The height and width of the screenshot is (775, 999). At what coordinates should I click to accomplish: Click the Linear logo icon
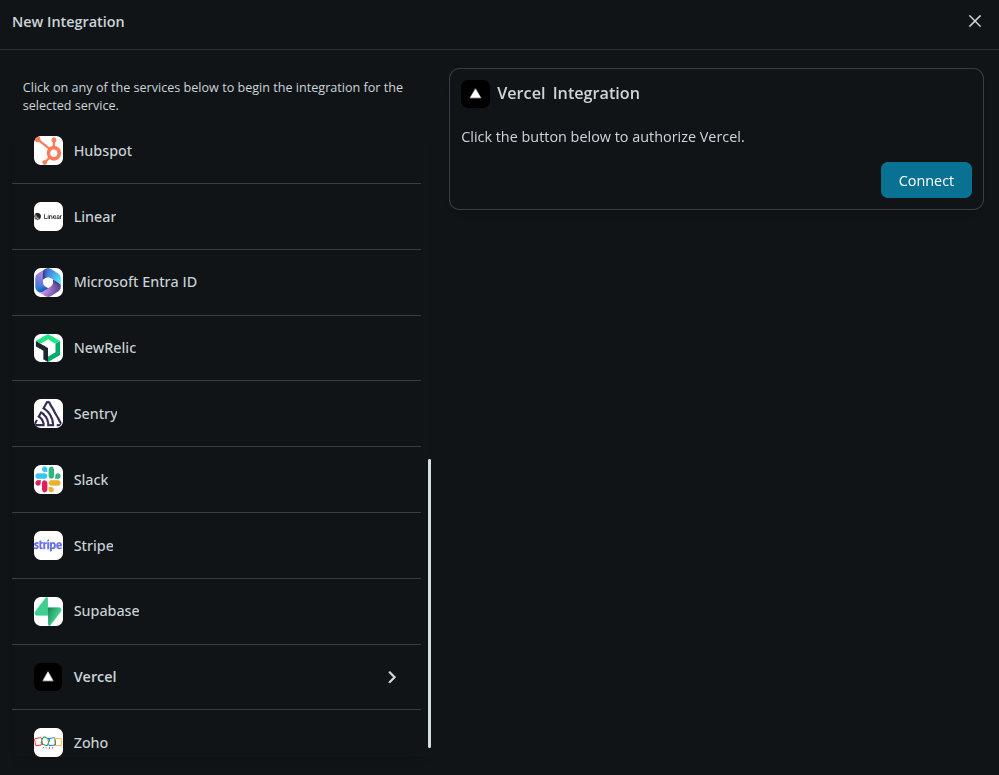click(48, 217)
